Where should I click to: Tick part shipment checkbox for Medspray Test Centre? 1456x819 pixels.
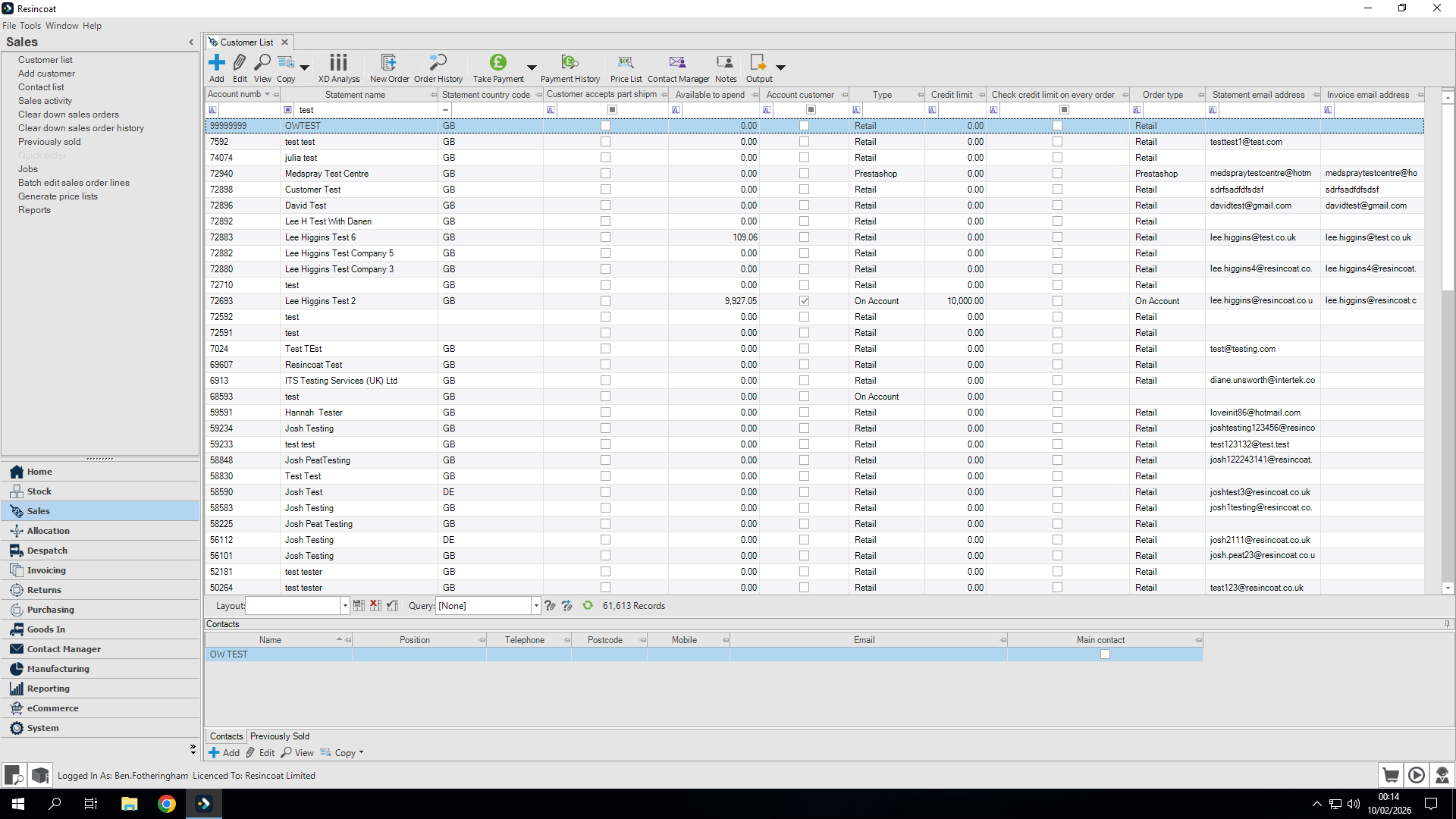[605, 174]
